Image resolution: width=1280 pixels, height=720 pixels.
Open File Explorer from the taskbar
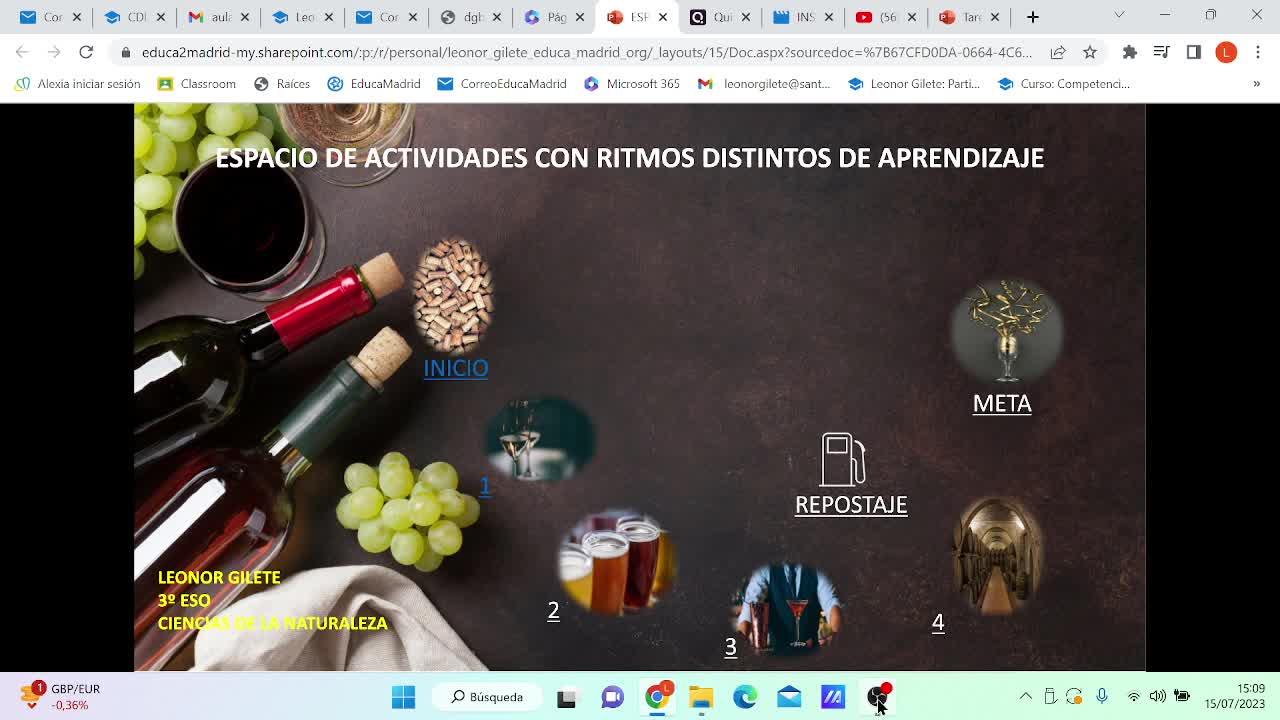tap(701, 697)
